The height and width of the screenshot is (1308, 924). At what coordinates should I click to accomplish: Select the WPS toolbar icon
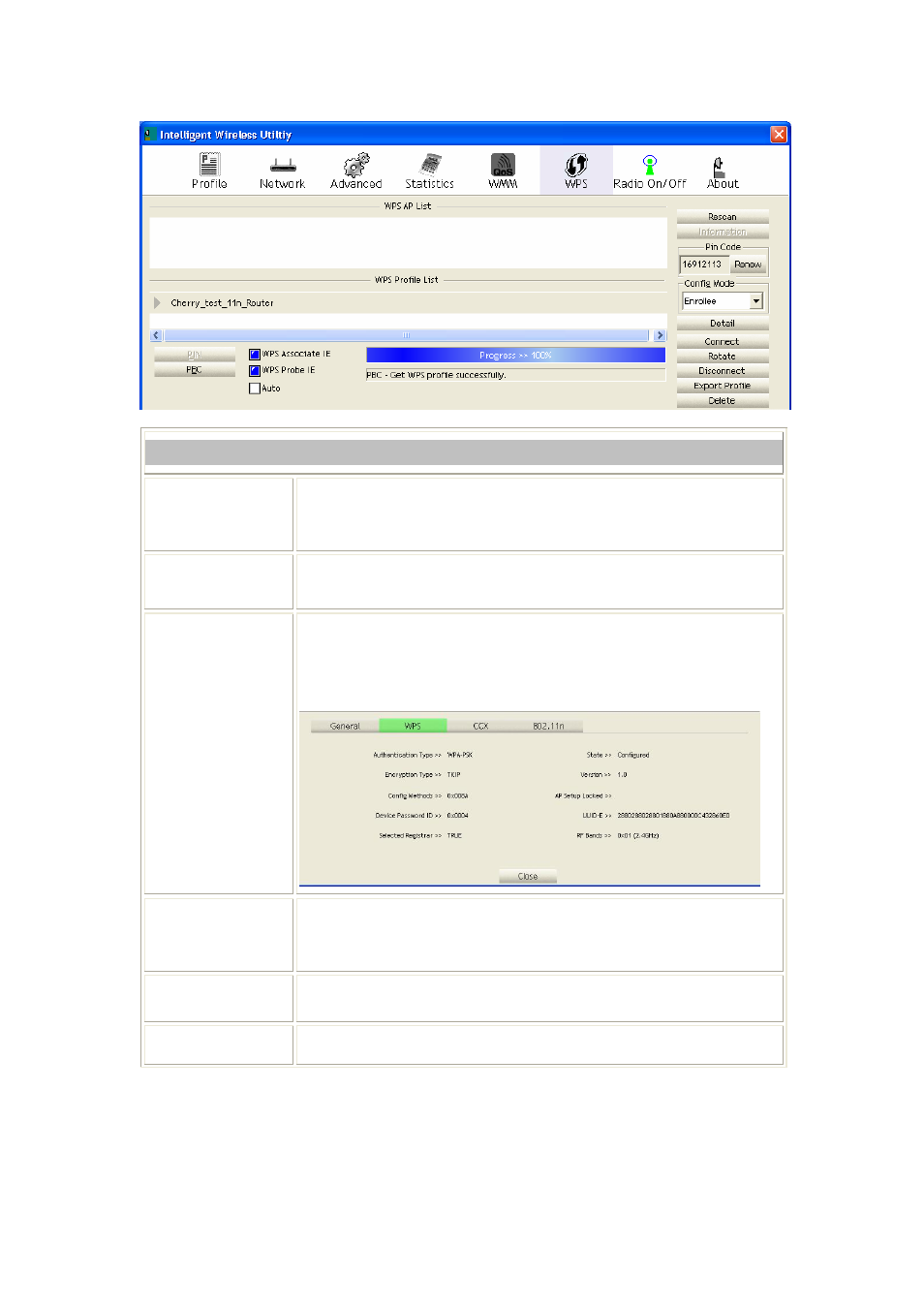pos(576,166)
